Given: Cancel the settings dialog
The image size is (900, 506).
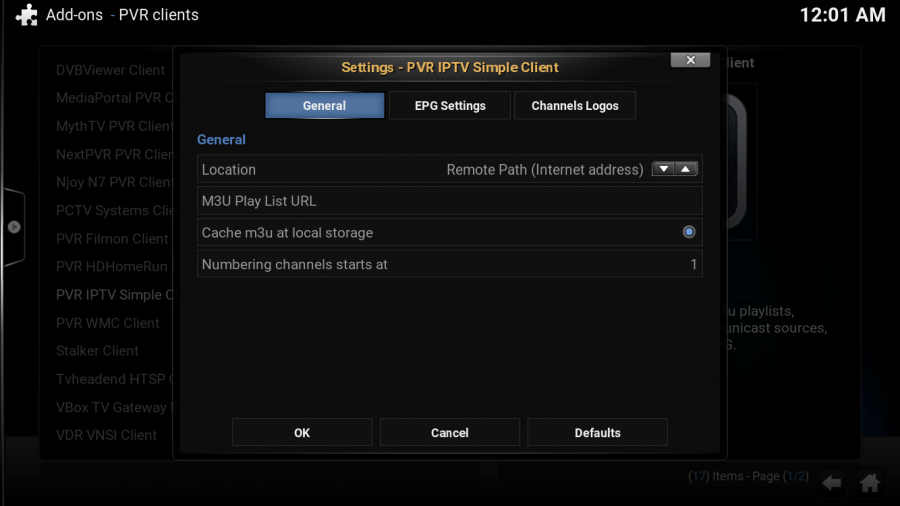Looking at the screenshot, I should [449, 433].
